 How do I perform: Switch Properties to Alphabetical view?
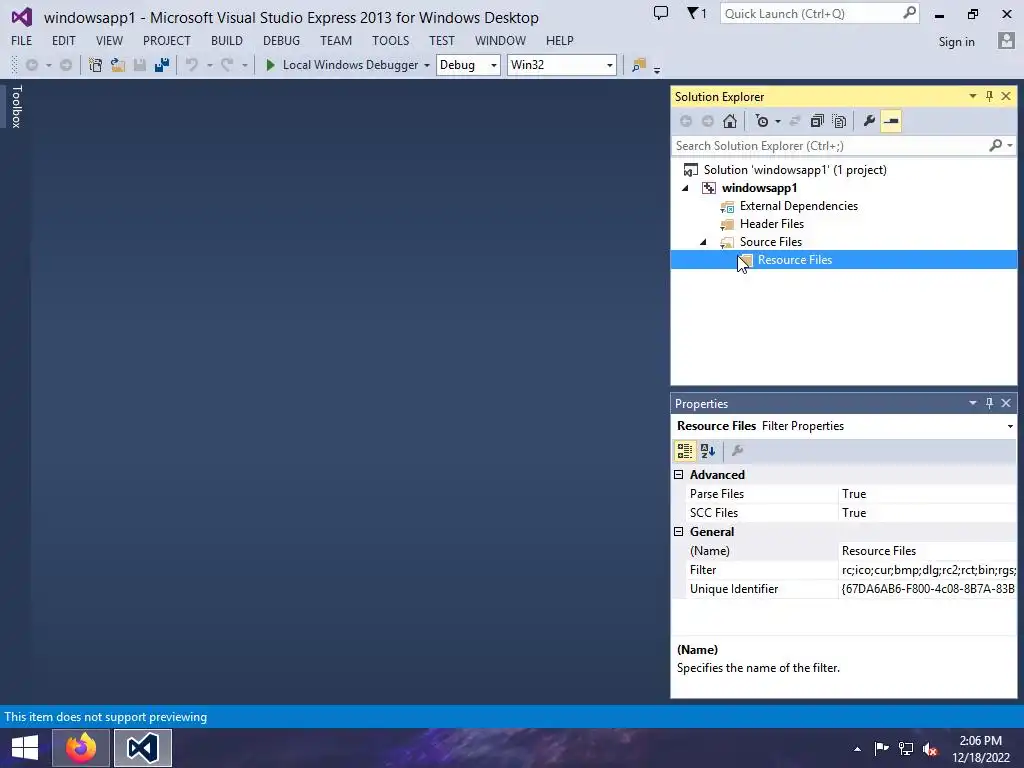(x=708, y=451)
